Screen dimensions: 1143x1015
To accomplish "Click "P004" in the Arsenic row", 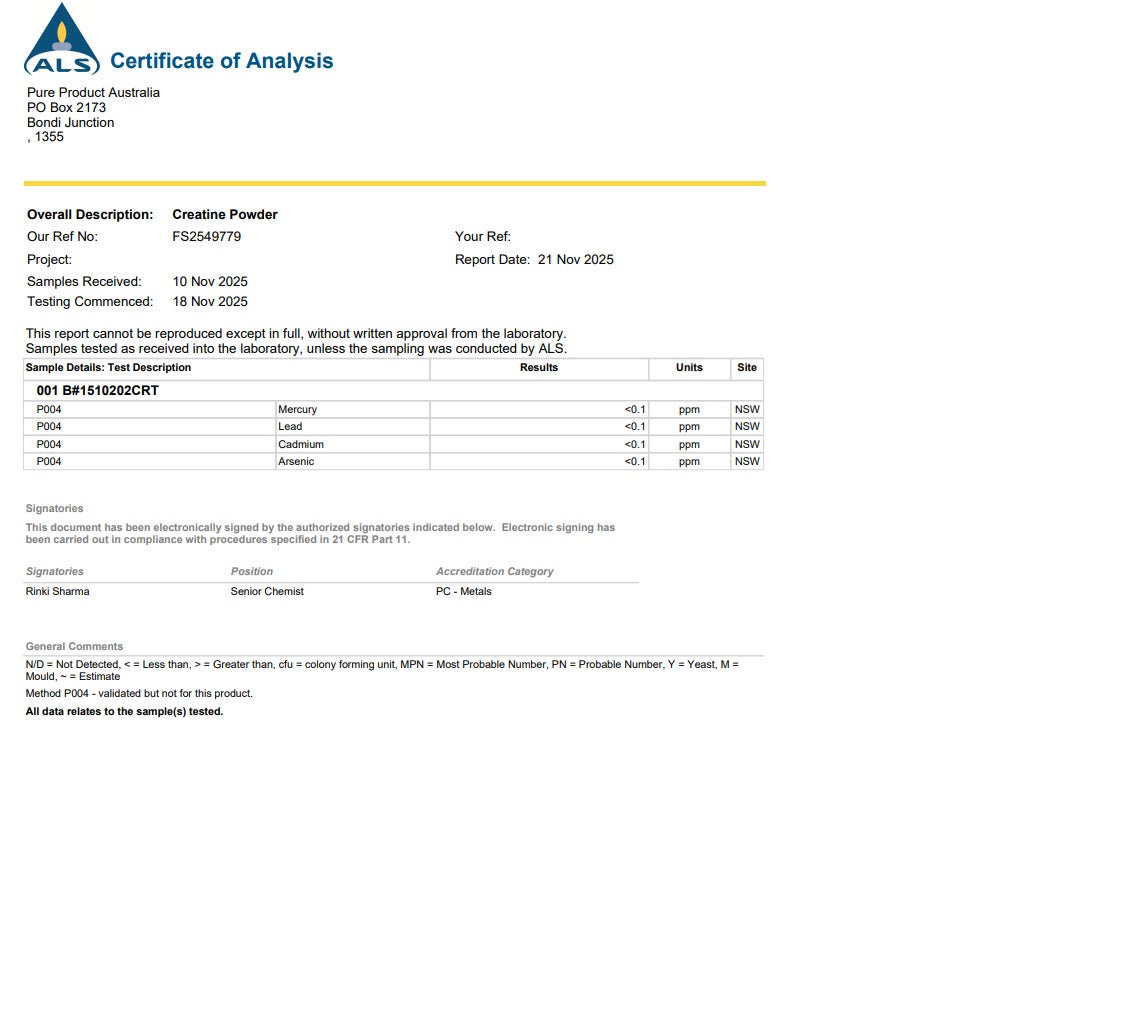I will pyautogui.click(x=49, y=462).
